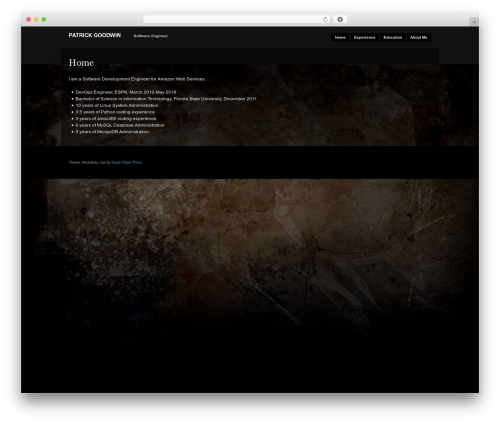Follow the Graph Paper Press link
The height and width of the screenshot is (423, 500).
click(127, 163)
